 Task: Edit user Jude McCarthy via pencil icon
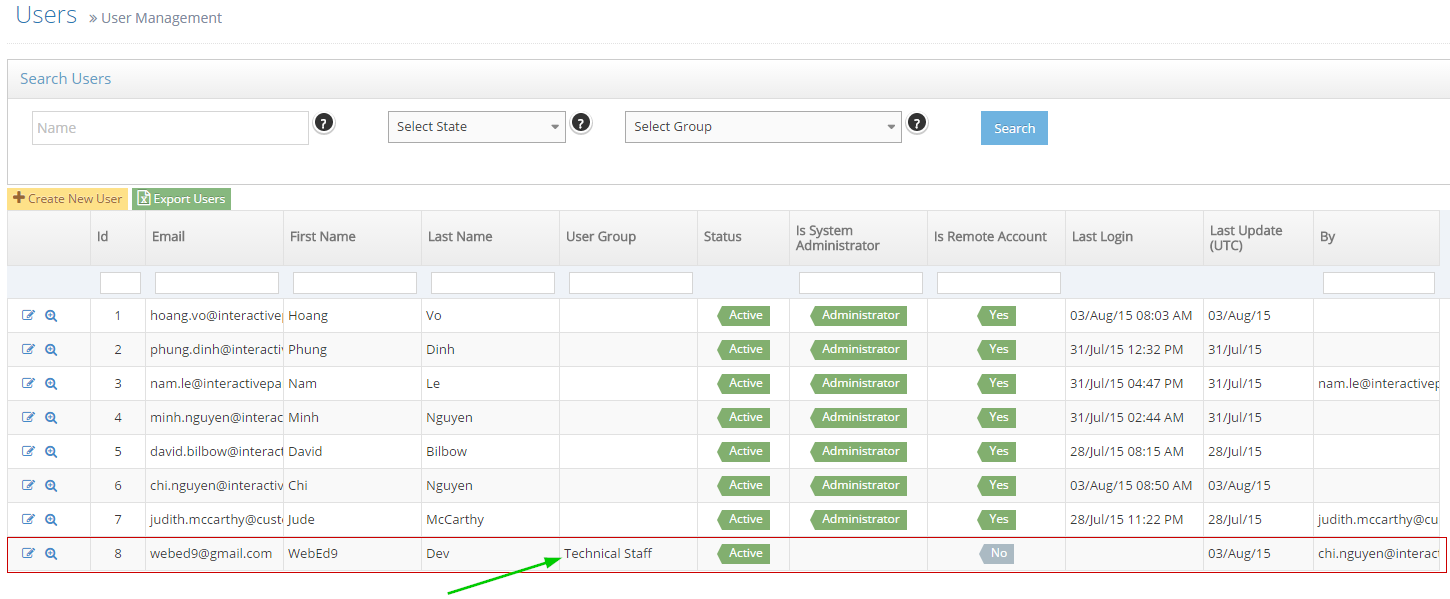(28, 519)
